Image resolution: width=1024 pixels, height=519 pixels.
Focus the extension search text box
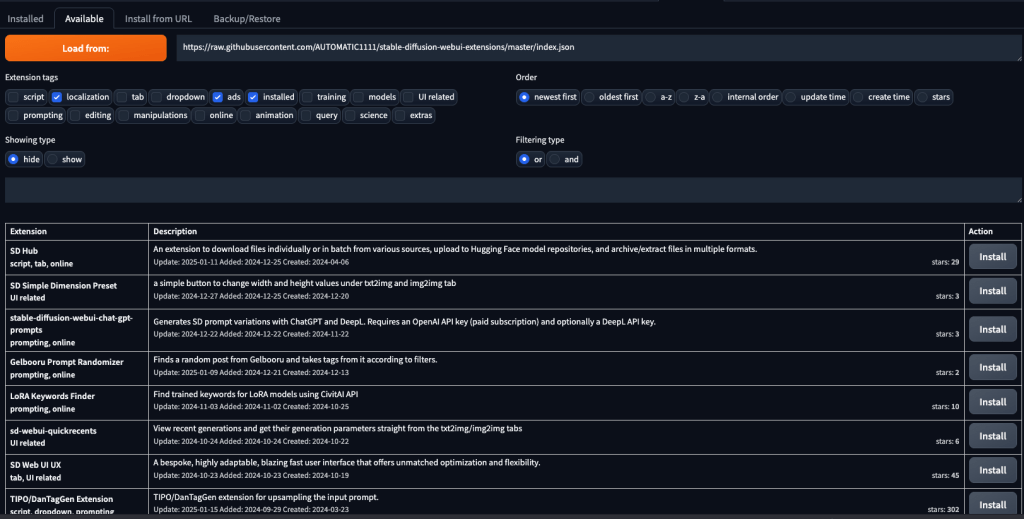[513, 190]
